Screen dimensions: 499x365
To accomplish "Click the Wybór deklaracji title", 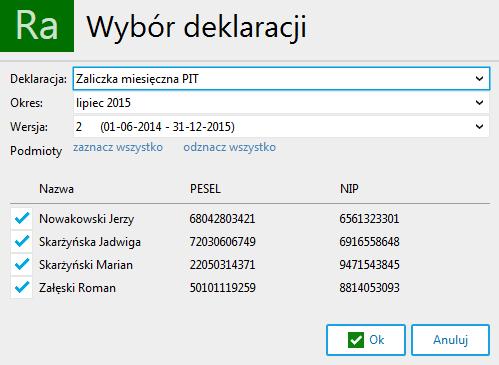I will pos(196,27).
